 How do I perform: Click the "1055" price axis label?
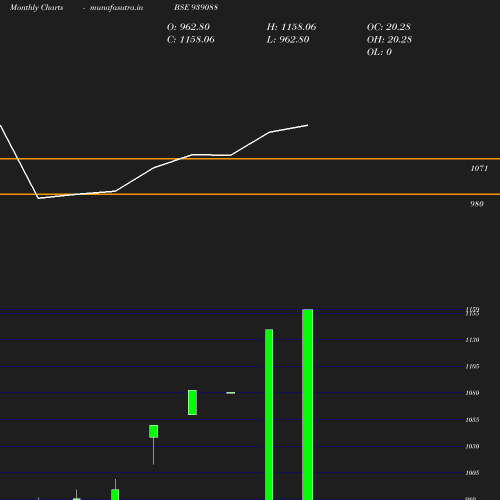click(472, 420)
